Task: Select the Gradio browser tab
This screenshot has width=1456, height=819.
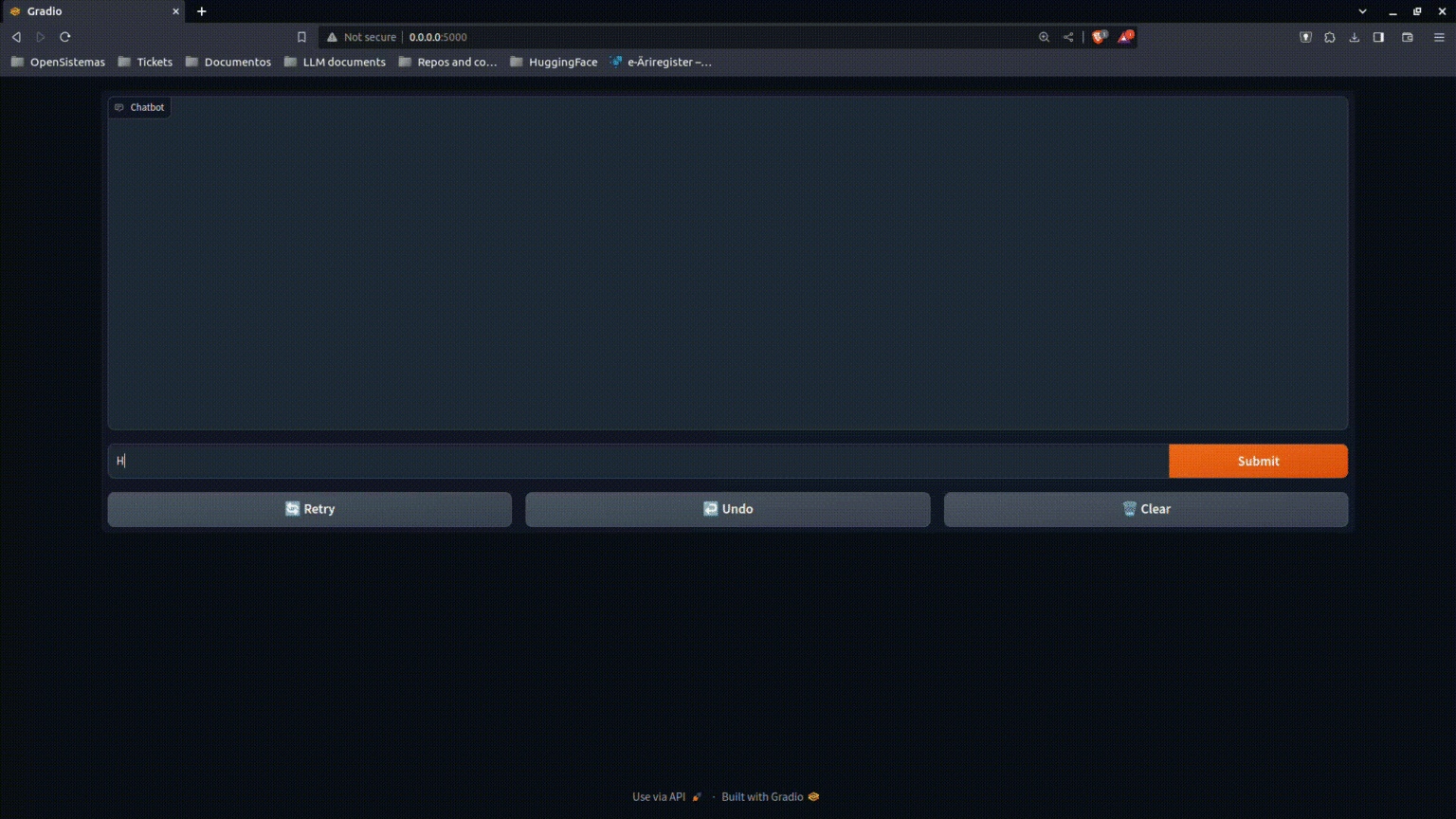Action: [92, 11]
